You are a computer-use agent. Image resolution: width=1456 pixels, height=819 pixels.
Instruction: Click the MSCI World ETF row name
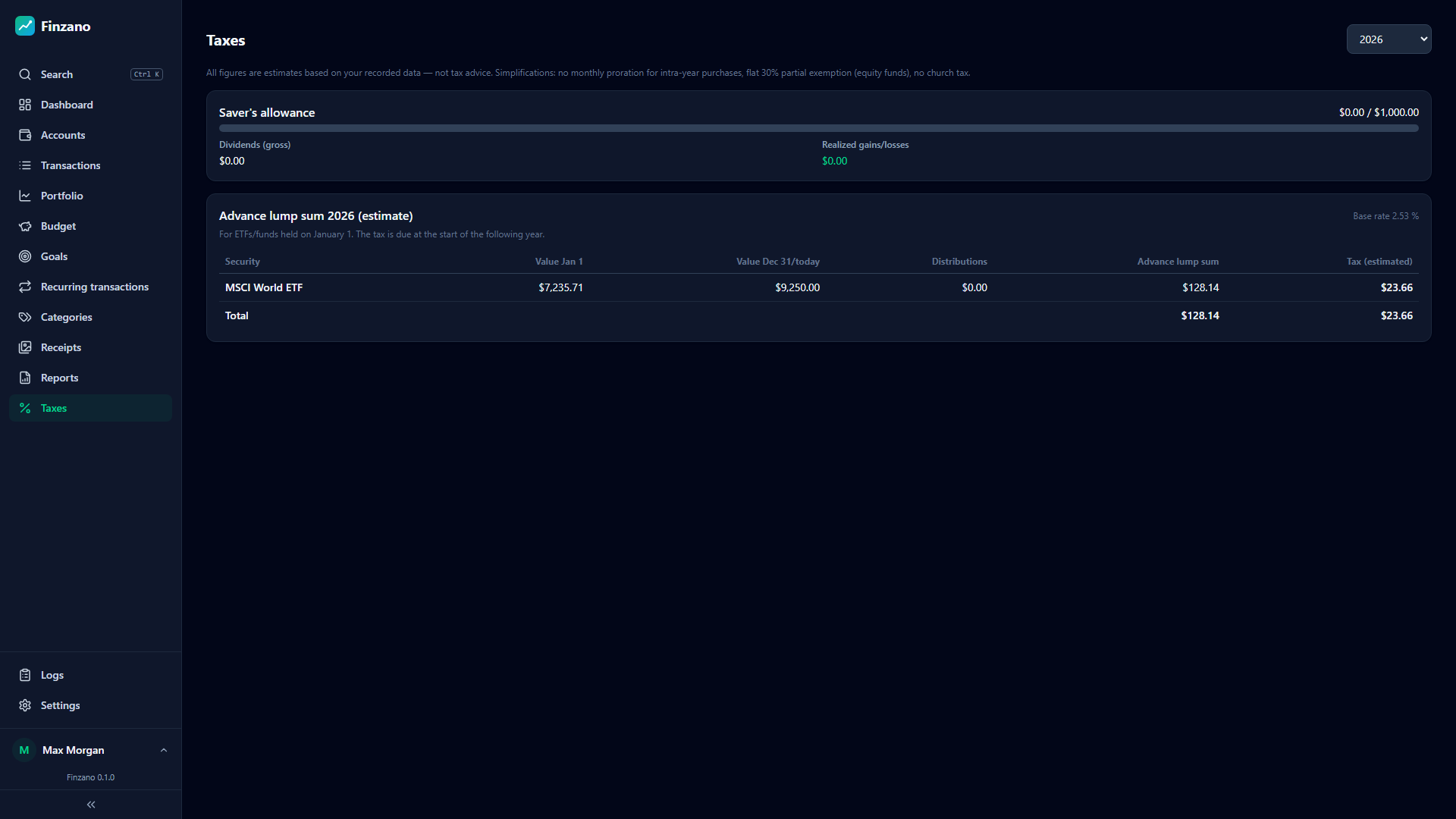pyautogui.click(x=264, y=287)
